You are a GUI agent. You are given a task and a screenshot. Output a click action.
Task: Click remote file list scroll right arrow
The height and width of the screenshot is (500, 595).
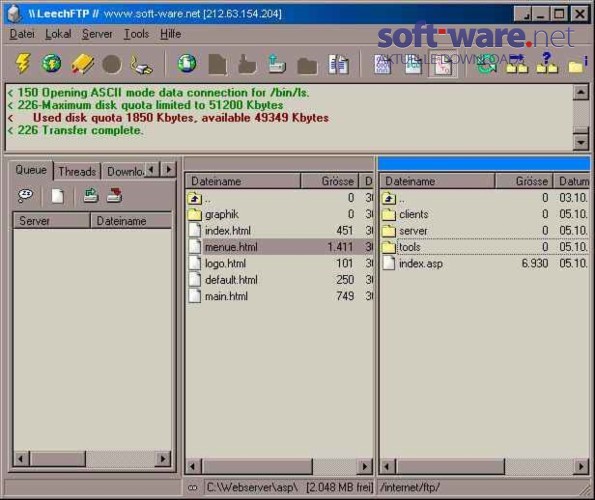click(x=581, y=466)
